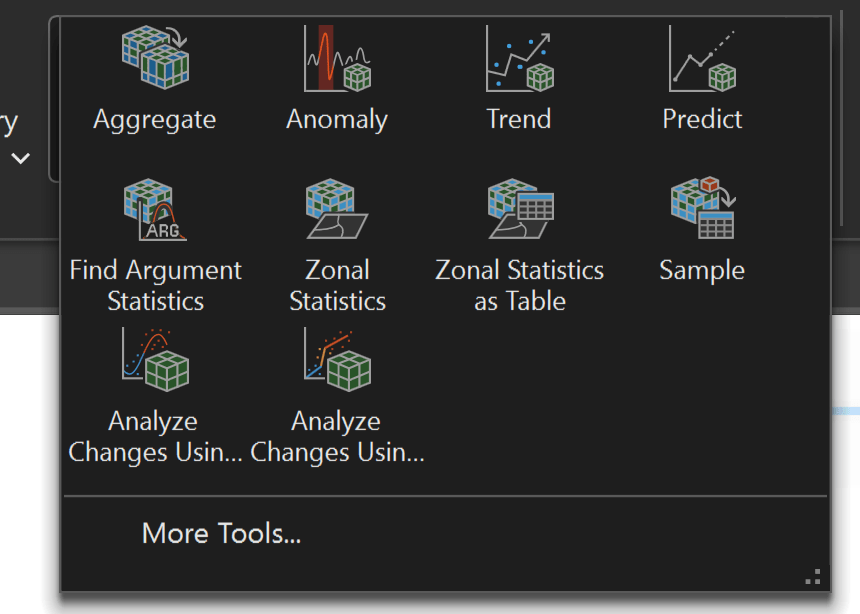
Task: Open More Tools at the gallery bottom
Action: [x=221, y=533]
